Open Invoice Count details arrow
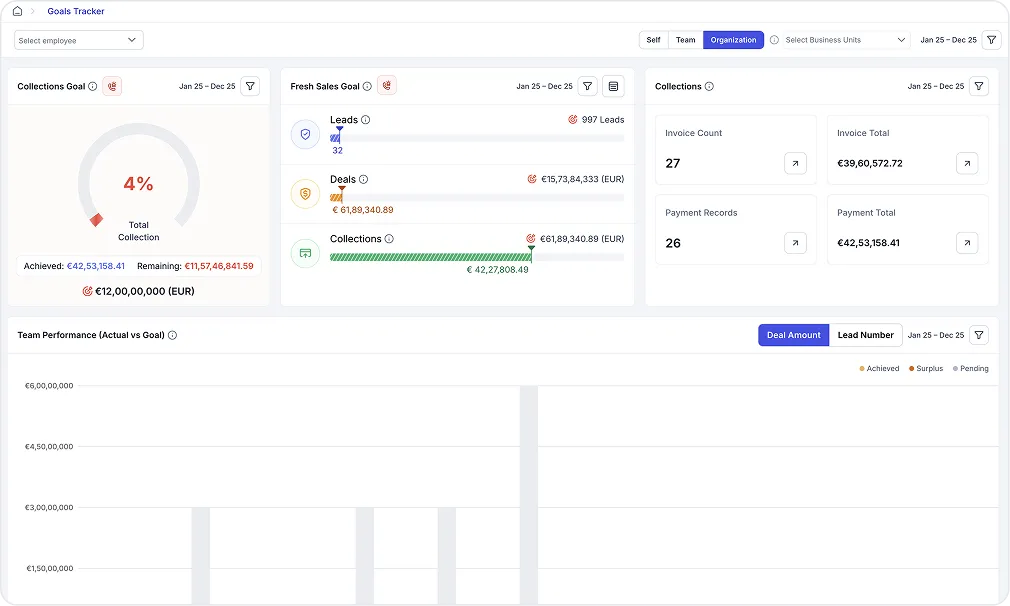Image resolution: width=1010 pixels, height=606 pixels. pyautogui.click(x=795, y=163)
